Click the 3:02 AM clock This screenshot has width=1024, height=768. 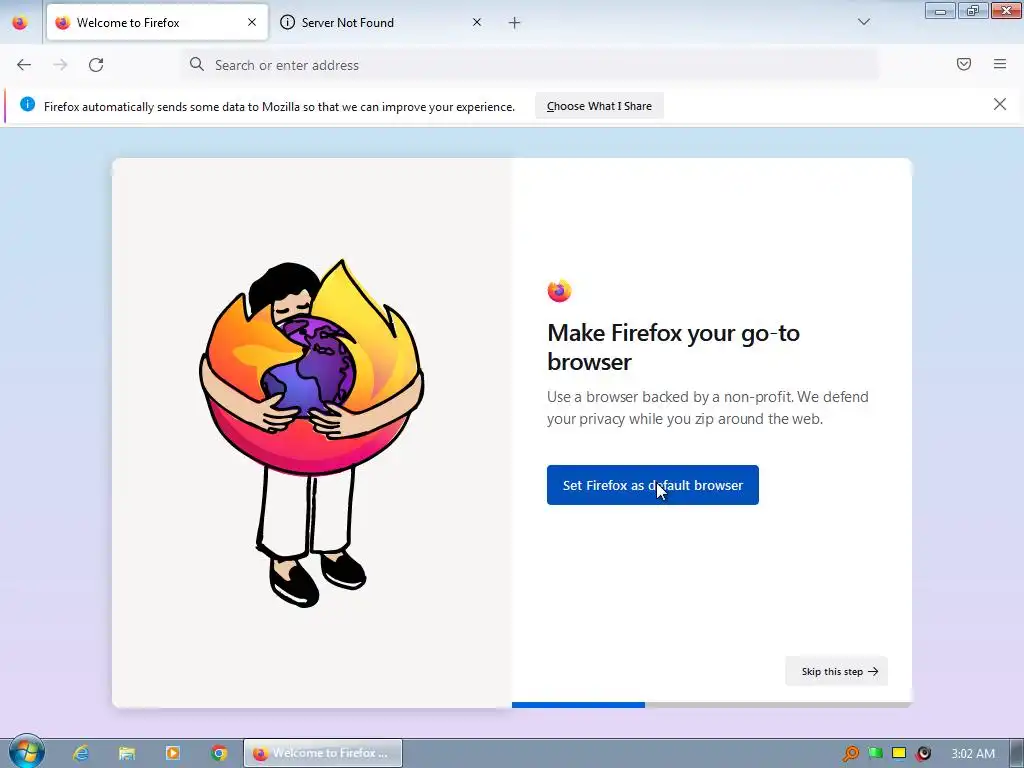[x=973, y=754]
